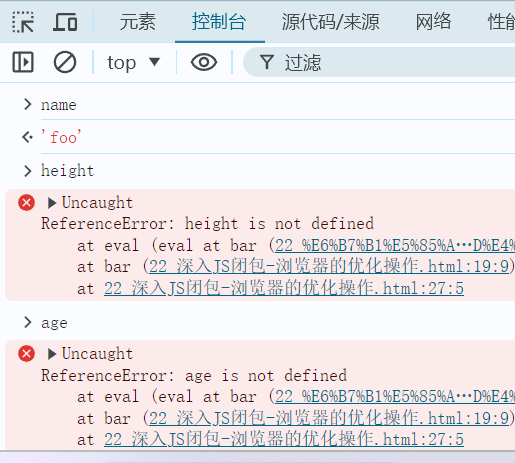Screen dimensions: 515x463
Task: Clear the console with the ban icon
Action: coord(65,62)
